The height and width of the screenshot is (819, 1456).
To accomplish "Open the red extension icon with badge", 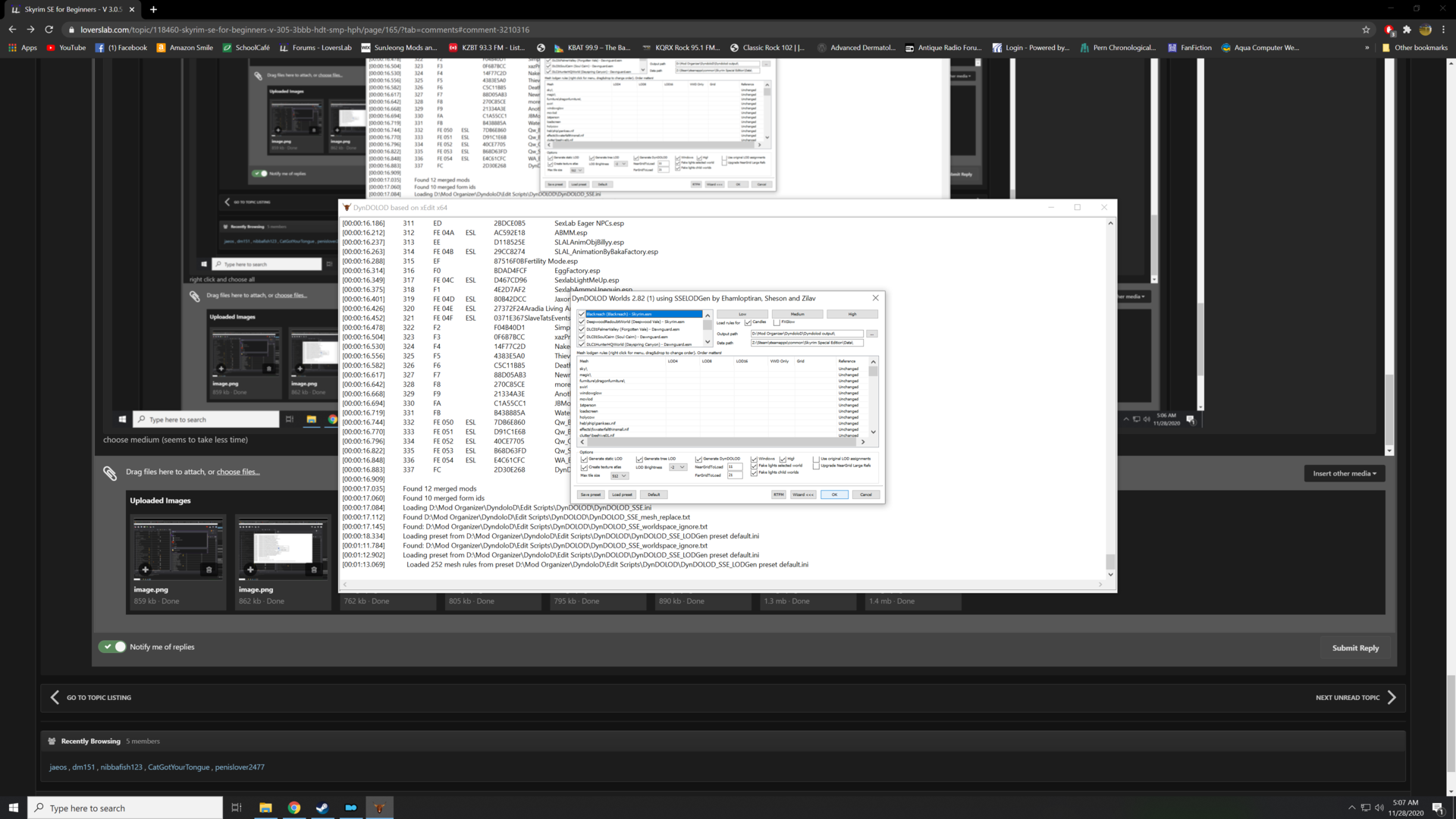I will point(1389,30).
